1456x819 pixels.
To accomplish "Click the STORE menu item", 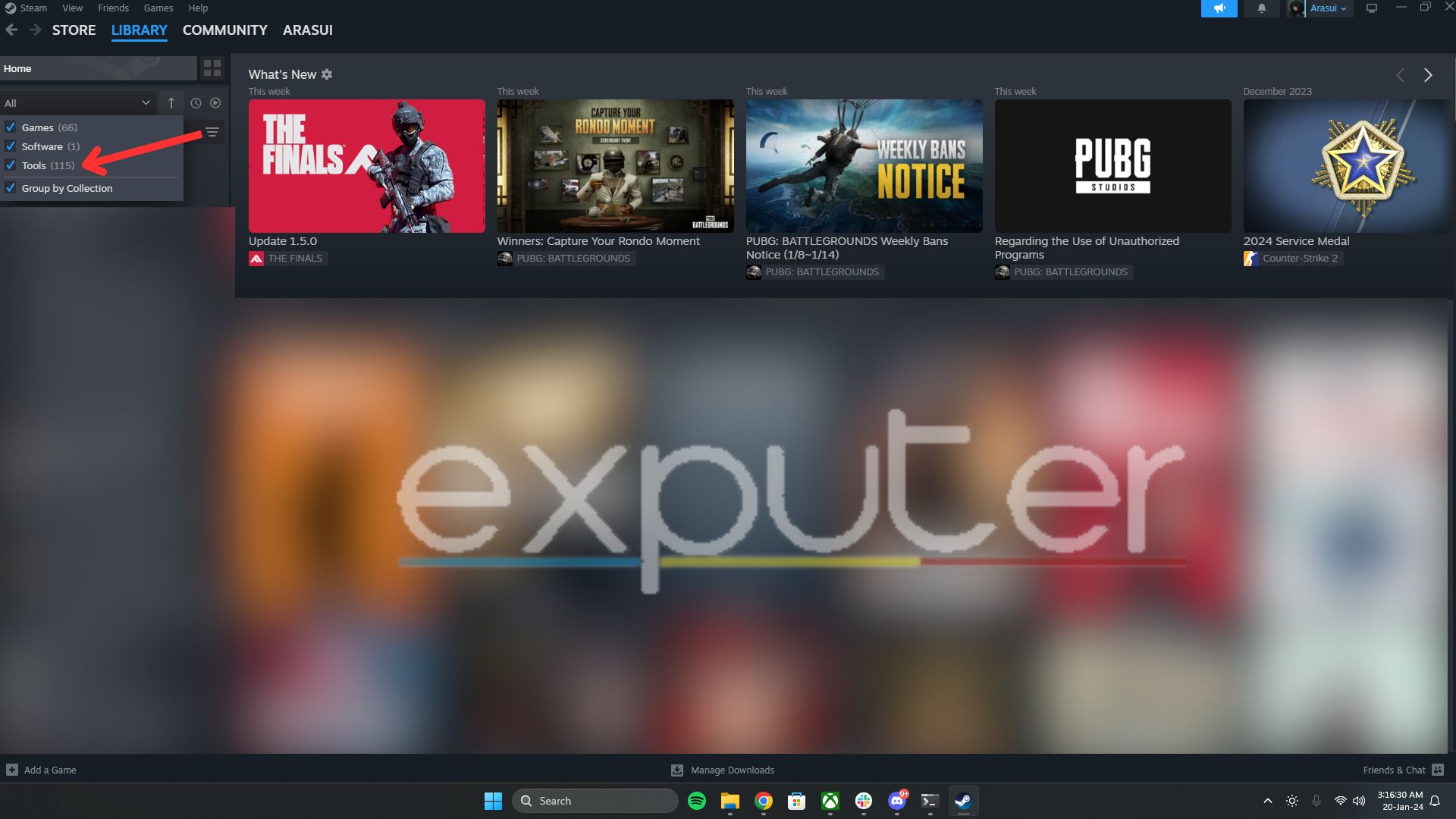I will coord(73,30).
